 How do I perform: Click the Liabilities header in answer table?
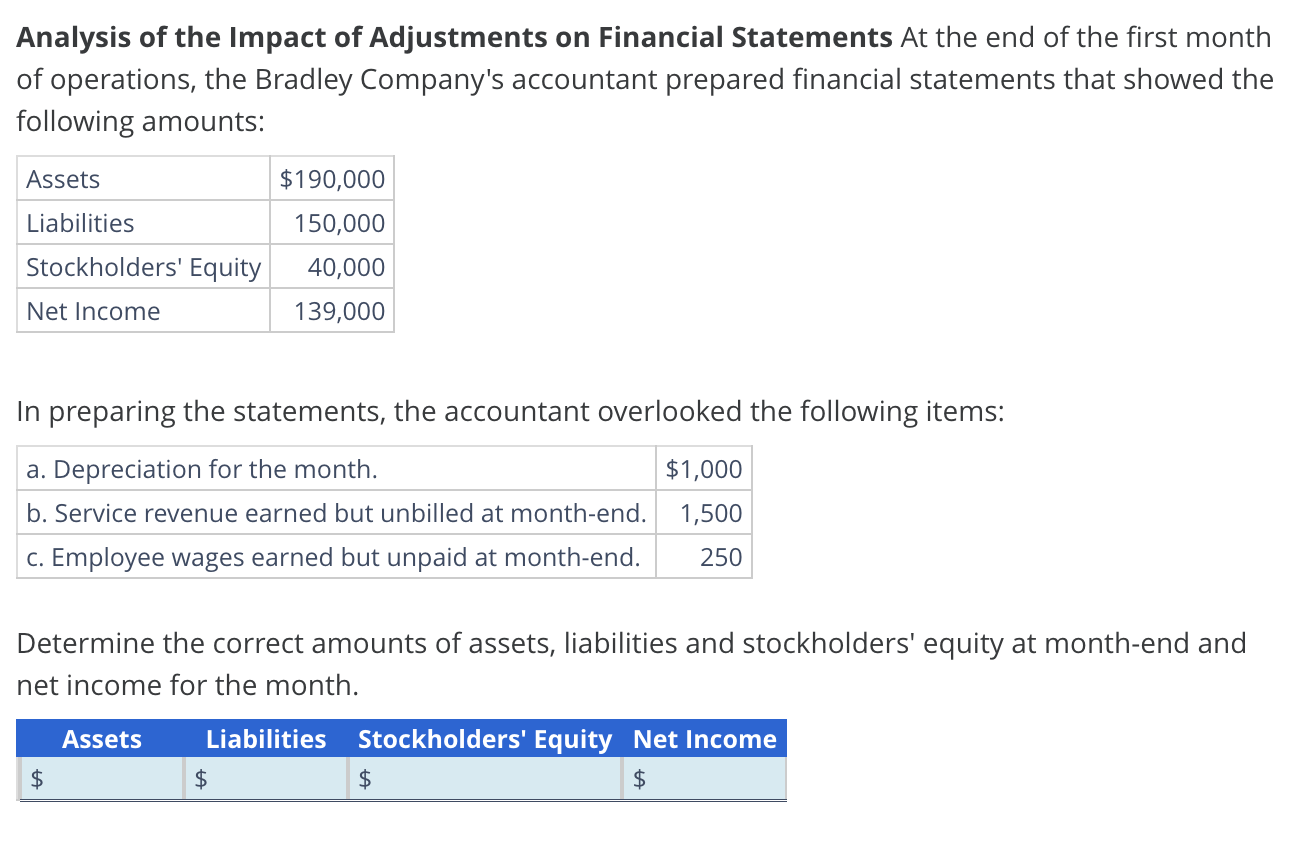266,739
